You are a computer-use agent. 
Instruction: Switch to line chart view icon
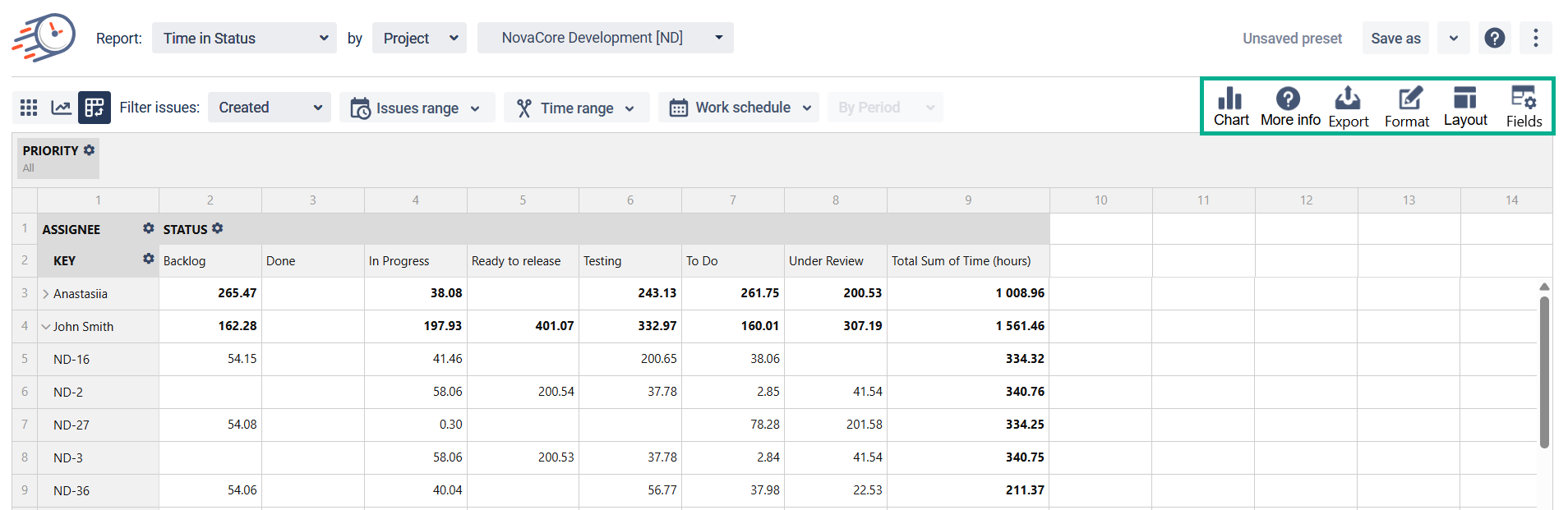tap(61, 108)
